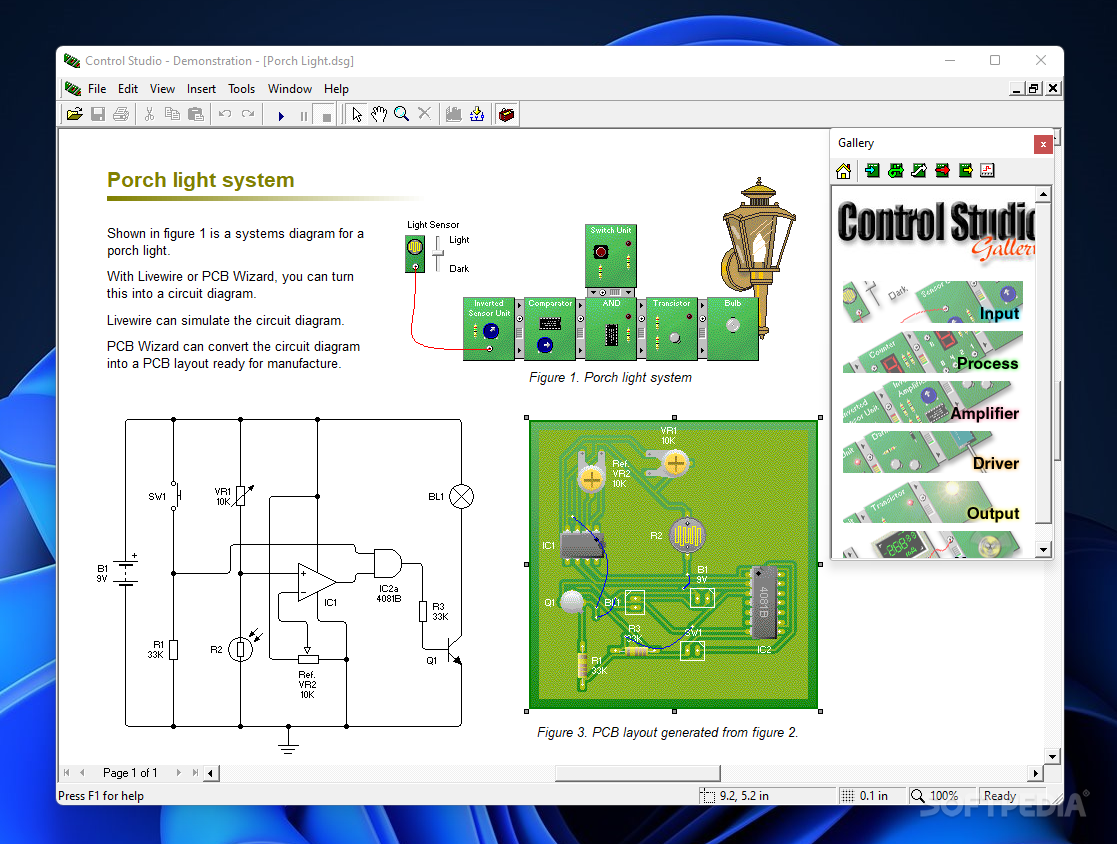1117x844 pixels.
Task: Click the Undo arrow icon
Action: point(225,114)
